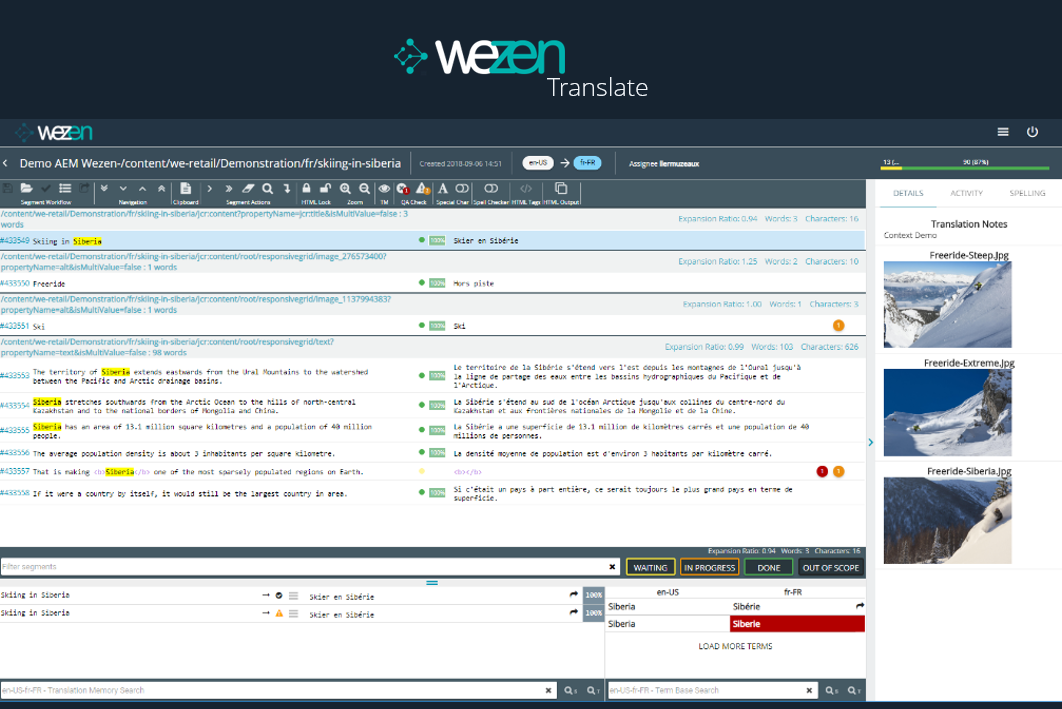The width and height of the screenshot is (1062, 709).
Task: Click the progress bar in header
Action: click(964, 167)
